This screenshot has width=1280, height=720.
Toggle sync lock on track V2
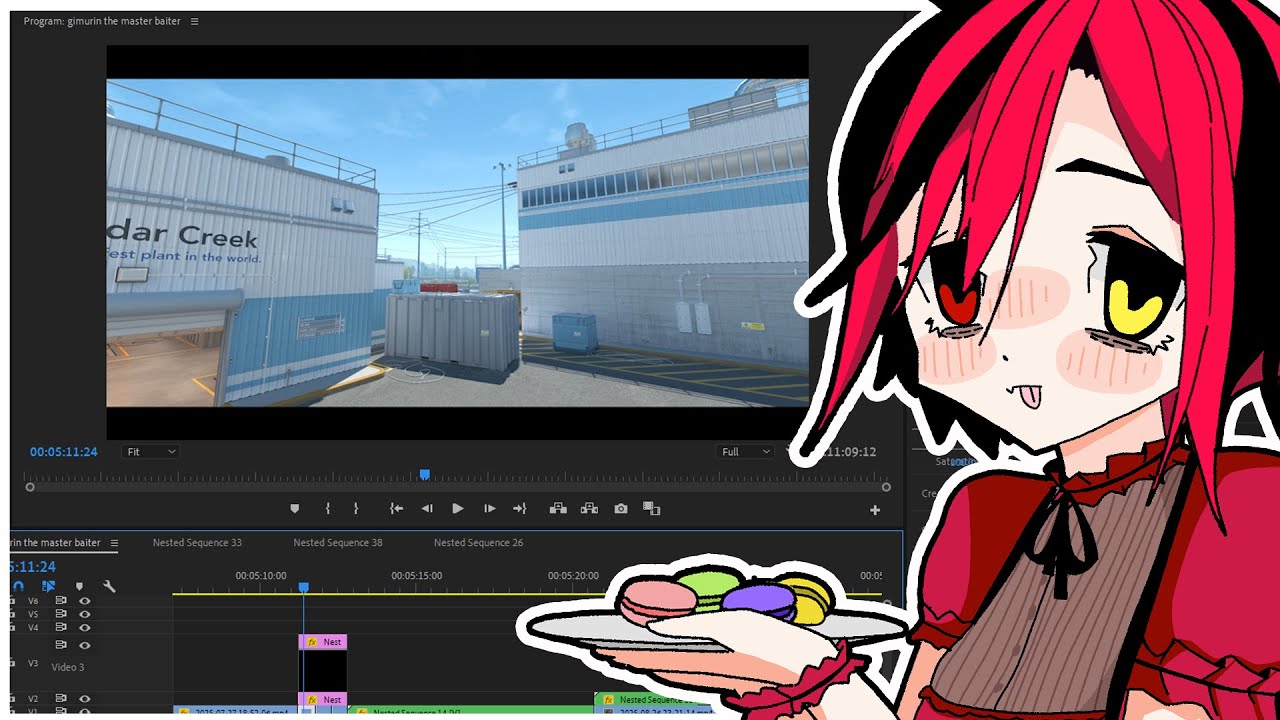61,699
